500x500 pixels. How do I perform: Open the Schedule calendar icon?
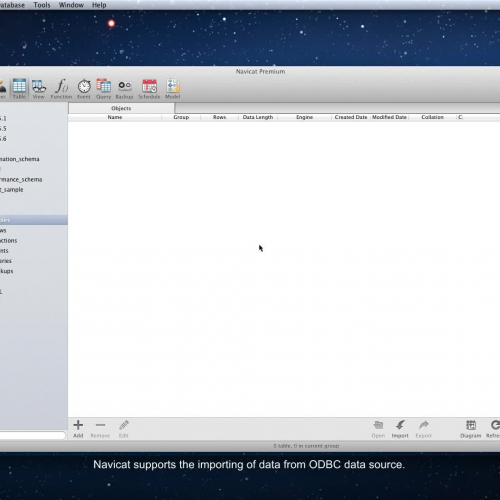pyautogui.click(x=149, y=89)
